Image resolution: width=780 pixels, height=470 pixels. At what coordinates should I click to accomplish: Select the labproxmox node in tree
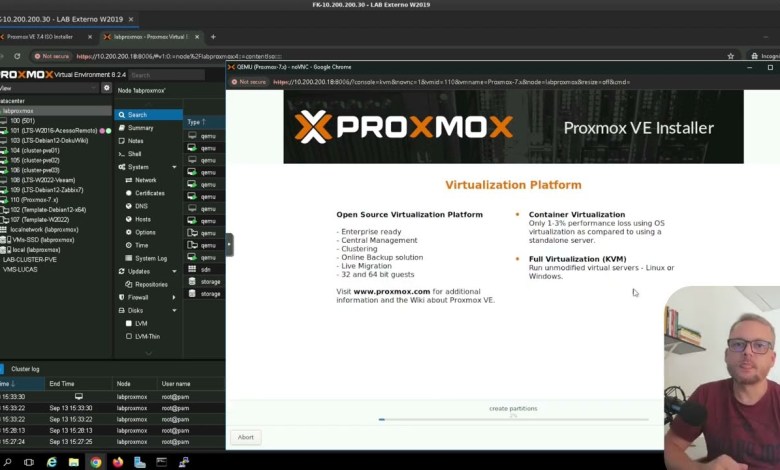click(x=56, y=111)
